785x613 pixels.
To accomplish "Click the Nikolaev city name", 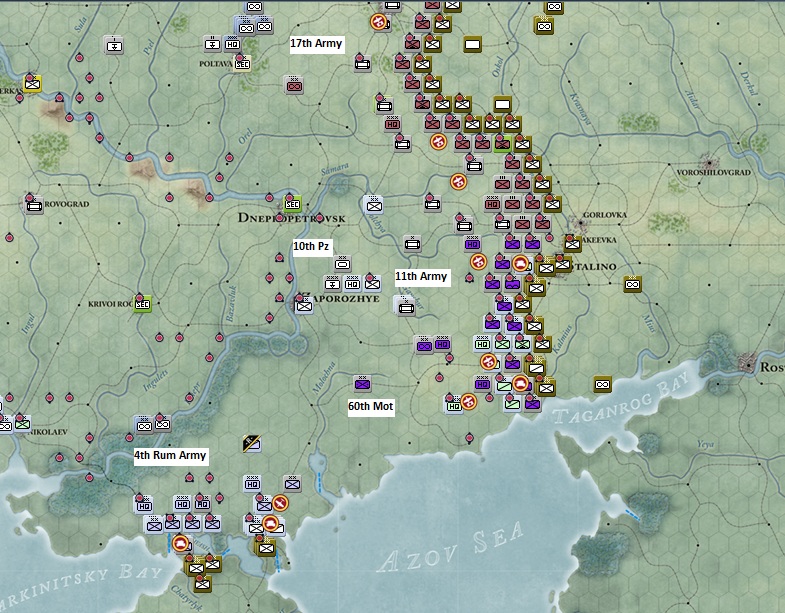I will (x=49, y=432).
